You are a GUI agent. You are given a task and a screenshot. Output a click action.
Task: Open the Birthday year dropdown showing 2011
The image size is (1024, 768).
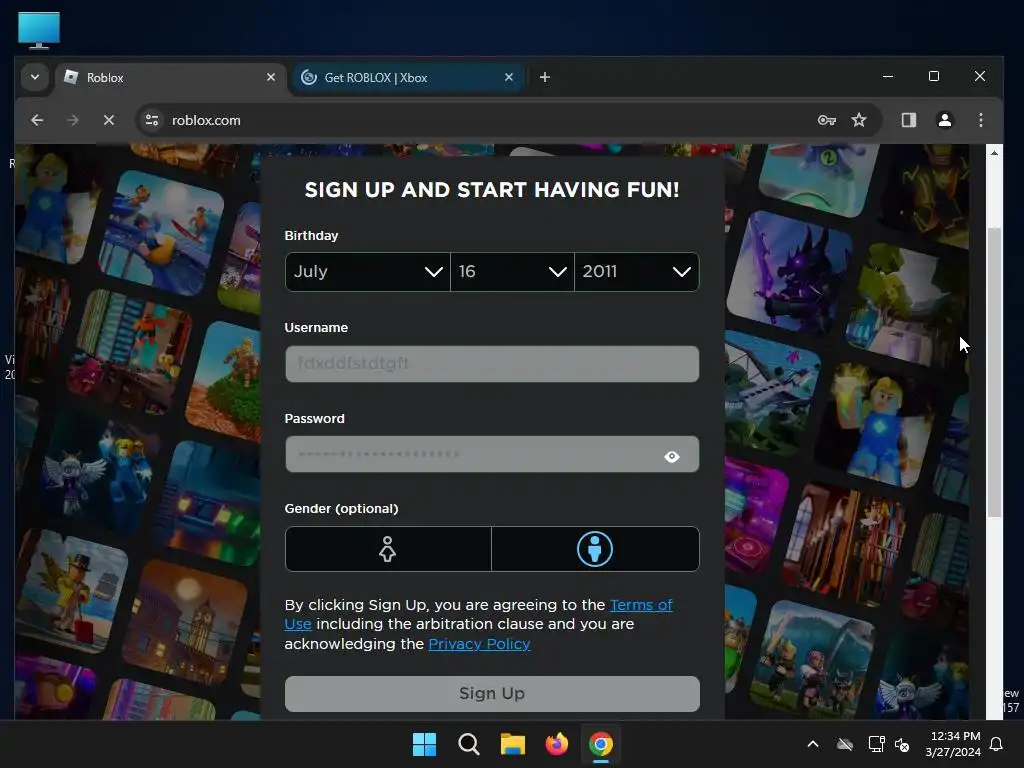pos(637,272)
